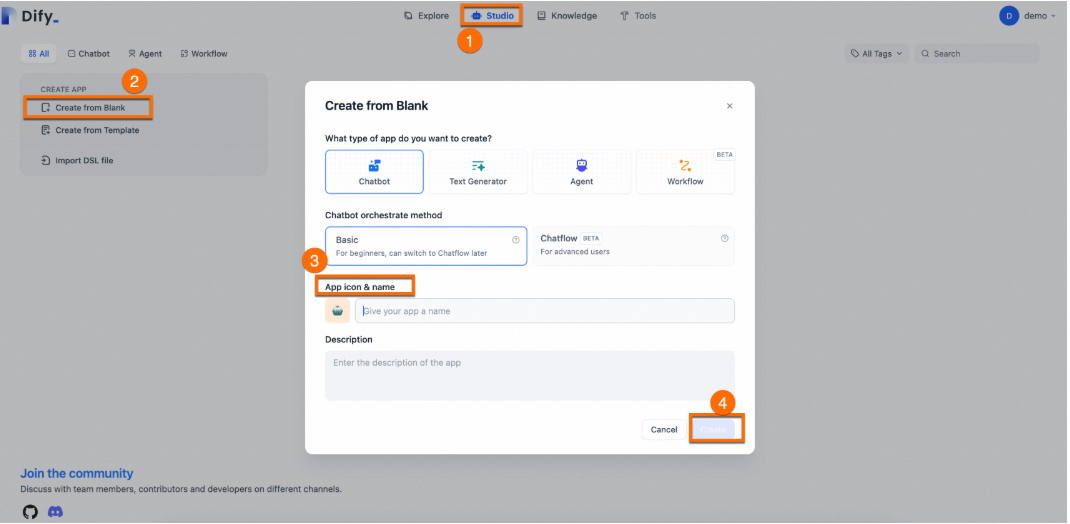
Task: Click the Studio robot icon
Action: click(x=476, y=16)
